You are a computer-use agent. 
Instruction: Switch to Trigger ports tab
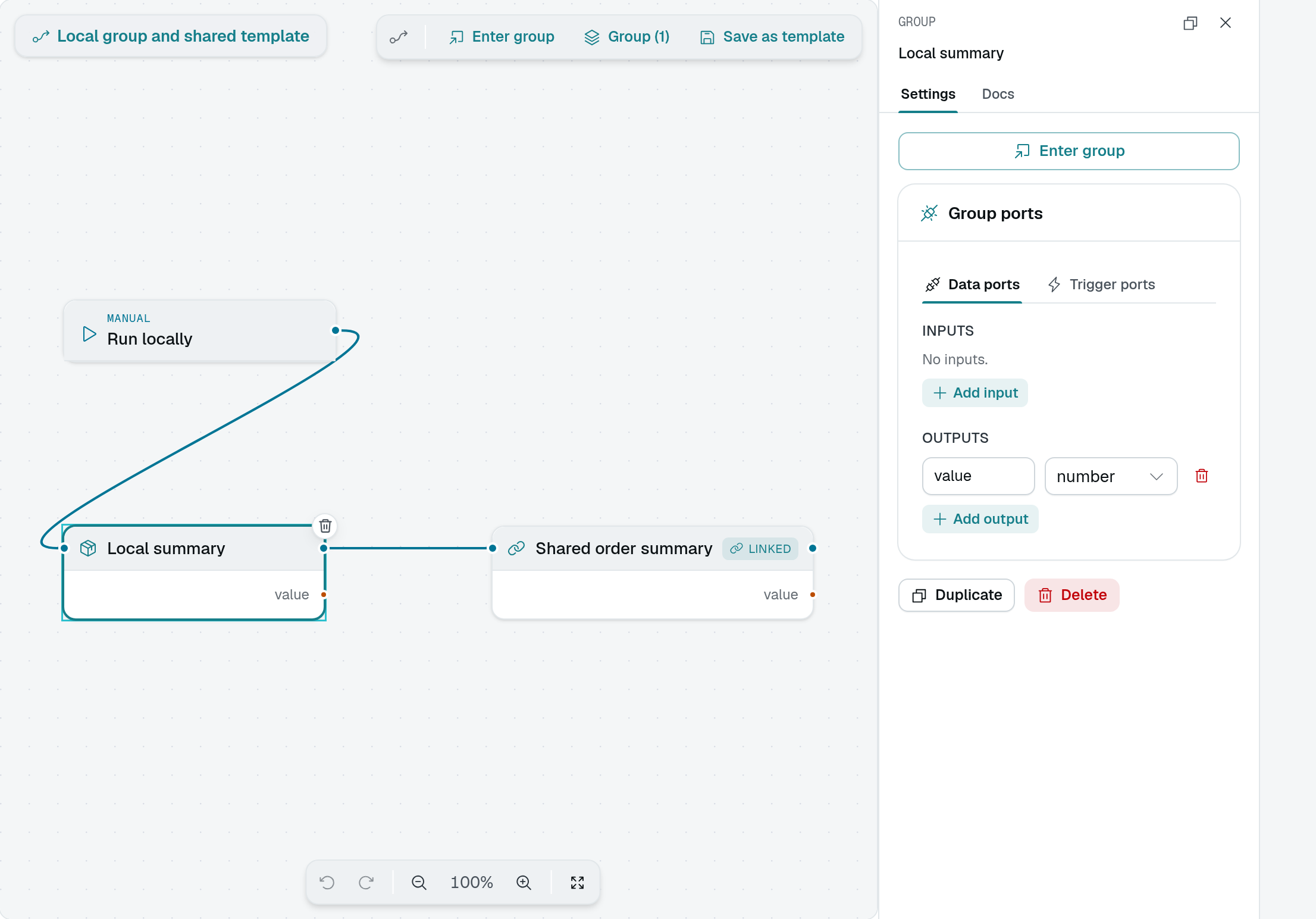coord(1101,285)
